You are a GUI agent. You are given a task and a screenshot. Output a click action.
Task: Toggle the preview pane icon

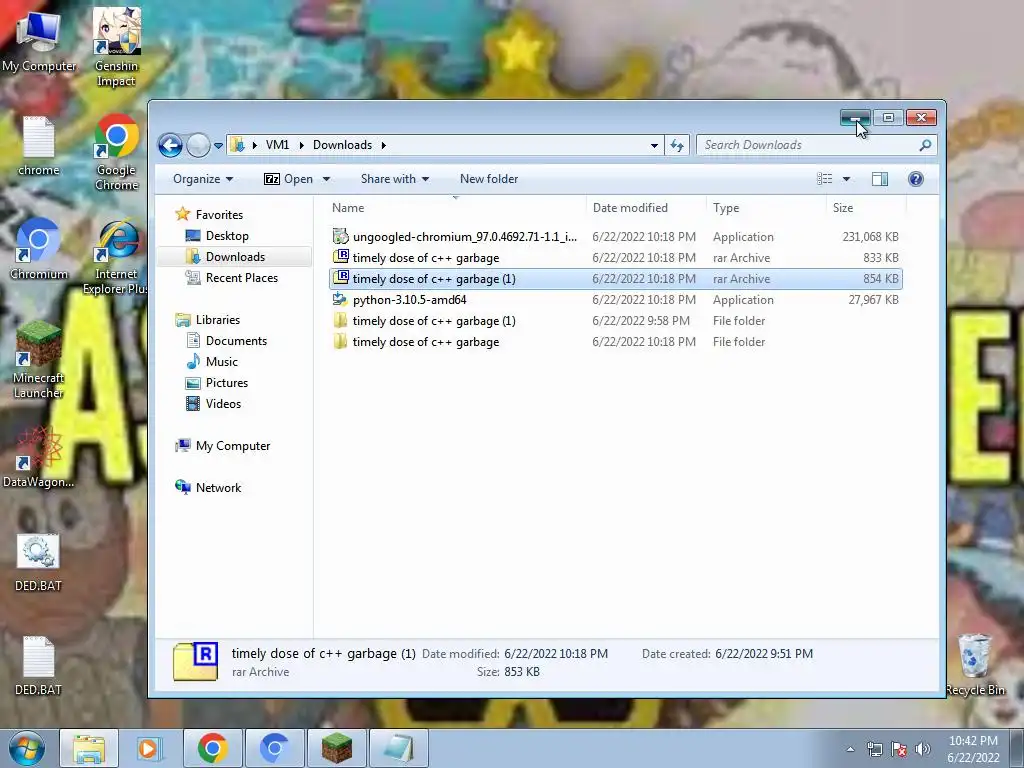point(880,179)
